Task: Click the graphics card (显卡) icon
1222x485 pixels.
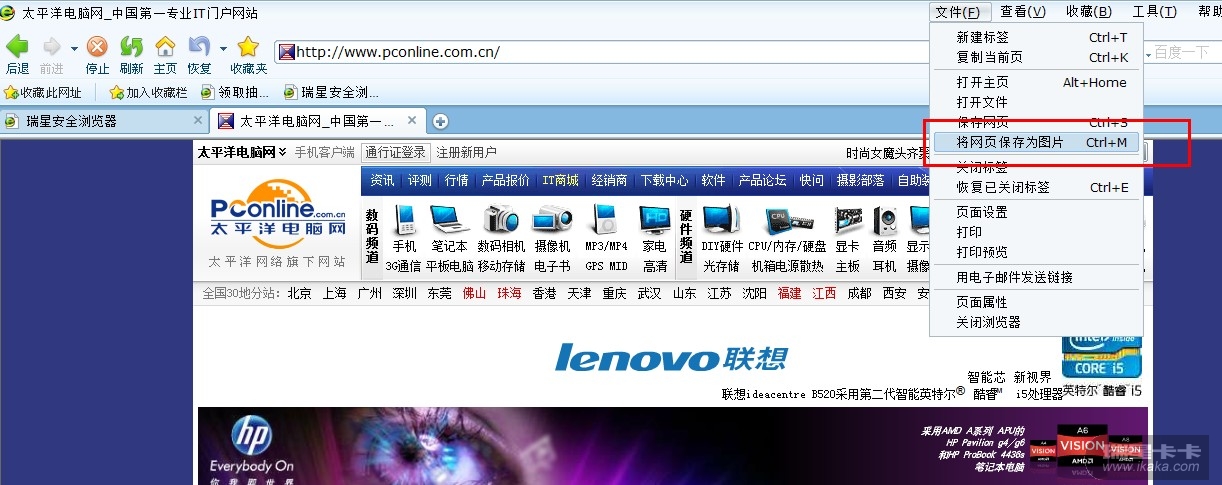Action: (848, 219)
